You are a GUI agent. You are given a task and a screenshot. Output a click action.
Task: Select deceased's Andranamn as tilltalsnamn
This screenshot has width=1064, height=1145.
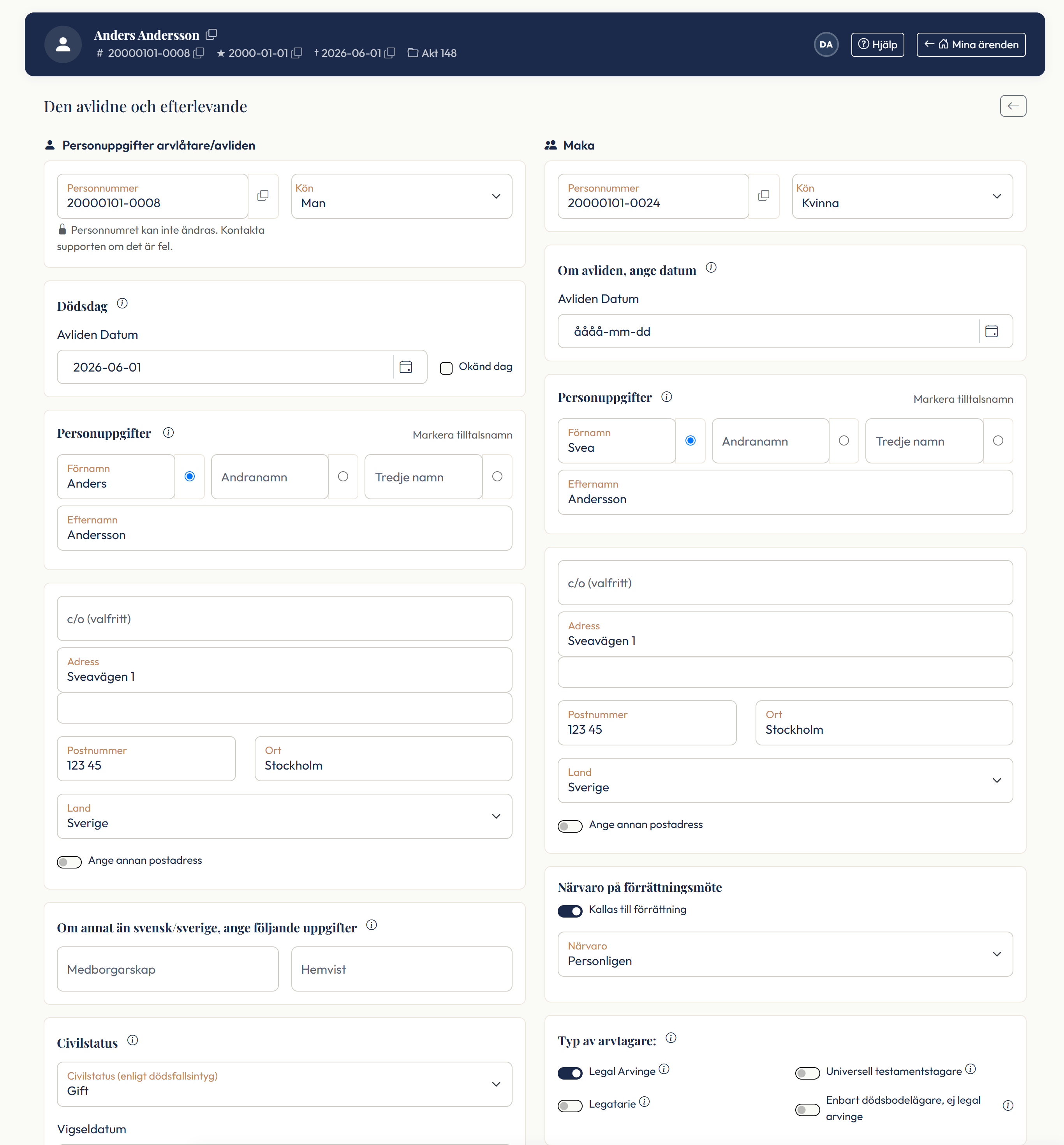343,476
